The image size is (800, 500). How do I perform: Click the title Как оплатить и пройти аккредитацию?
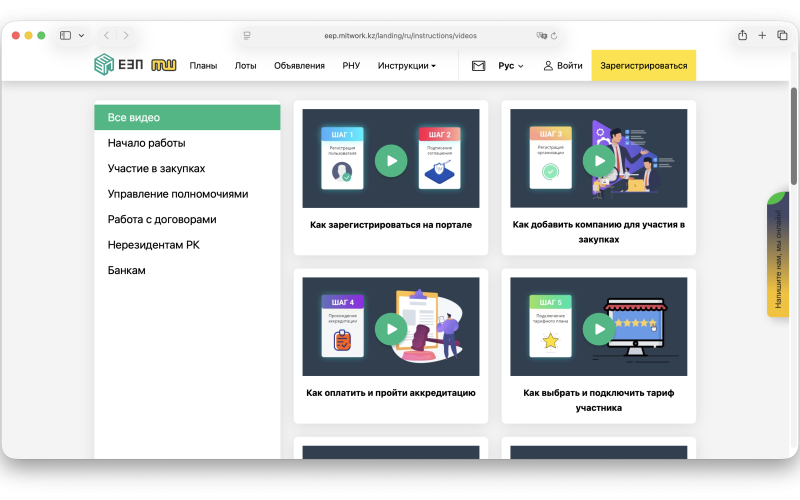(x=391, y=393)
